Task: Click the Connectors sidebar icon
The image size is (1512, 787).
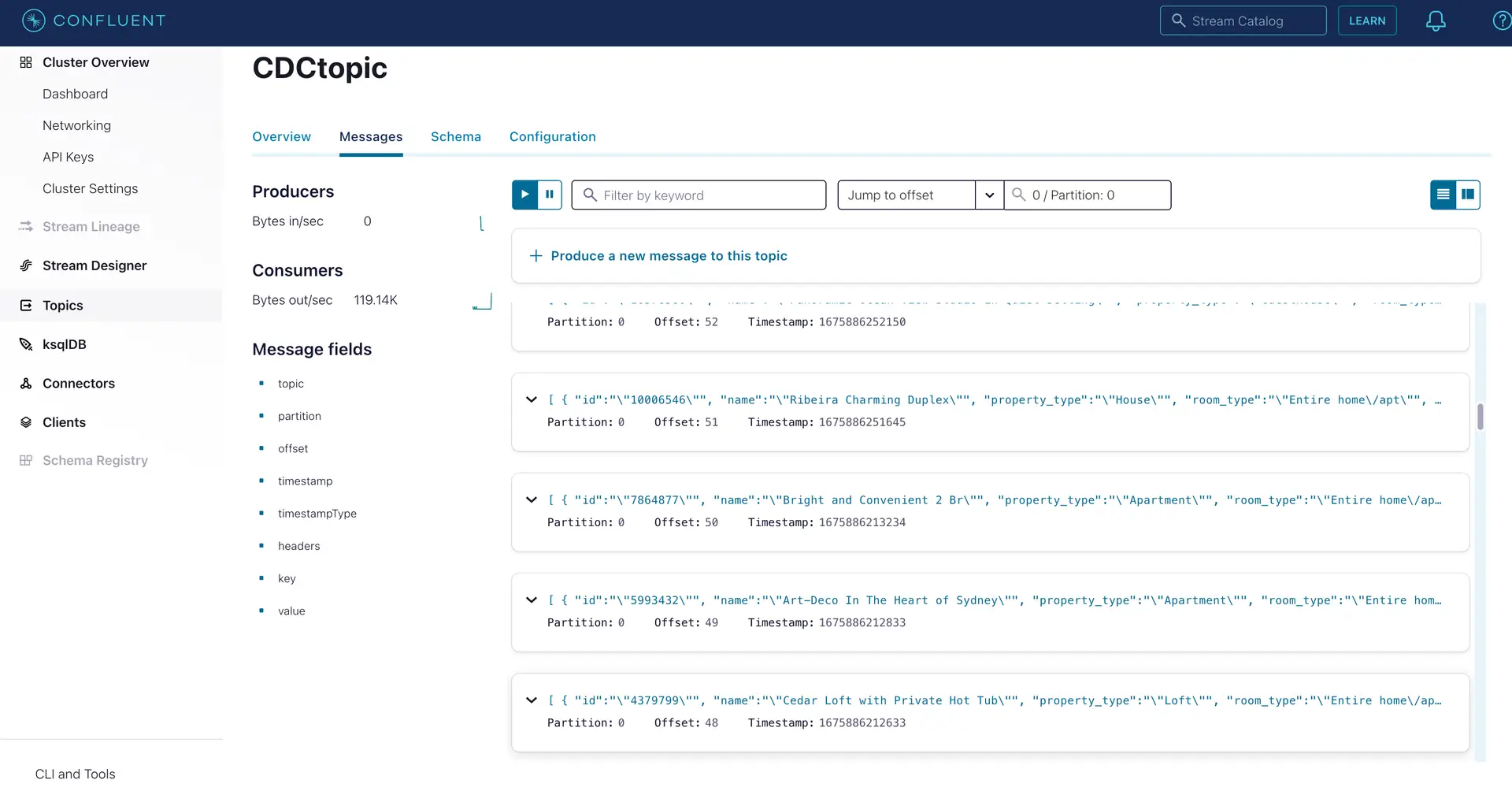Action: (26, 384)
